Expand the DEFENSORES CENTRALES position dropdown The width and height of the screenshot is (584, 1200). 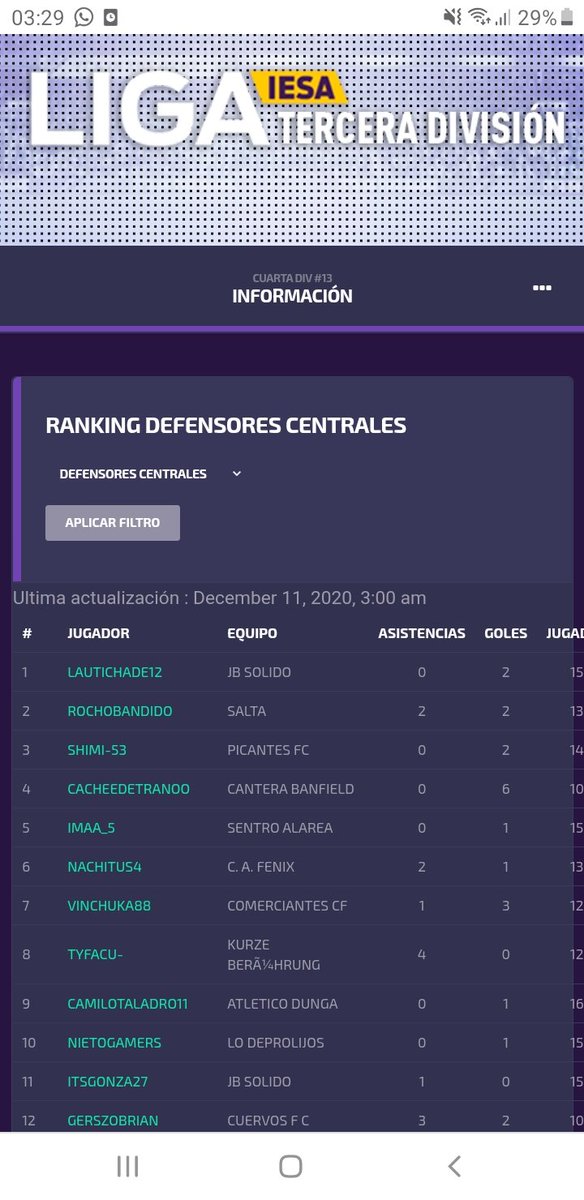point(150,474)
